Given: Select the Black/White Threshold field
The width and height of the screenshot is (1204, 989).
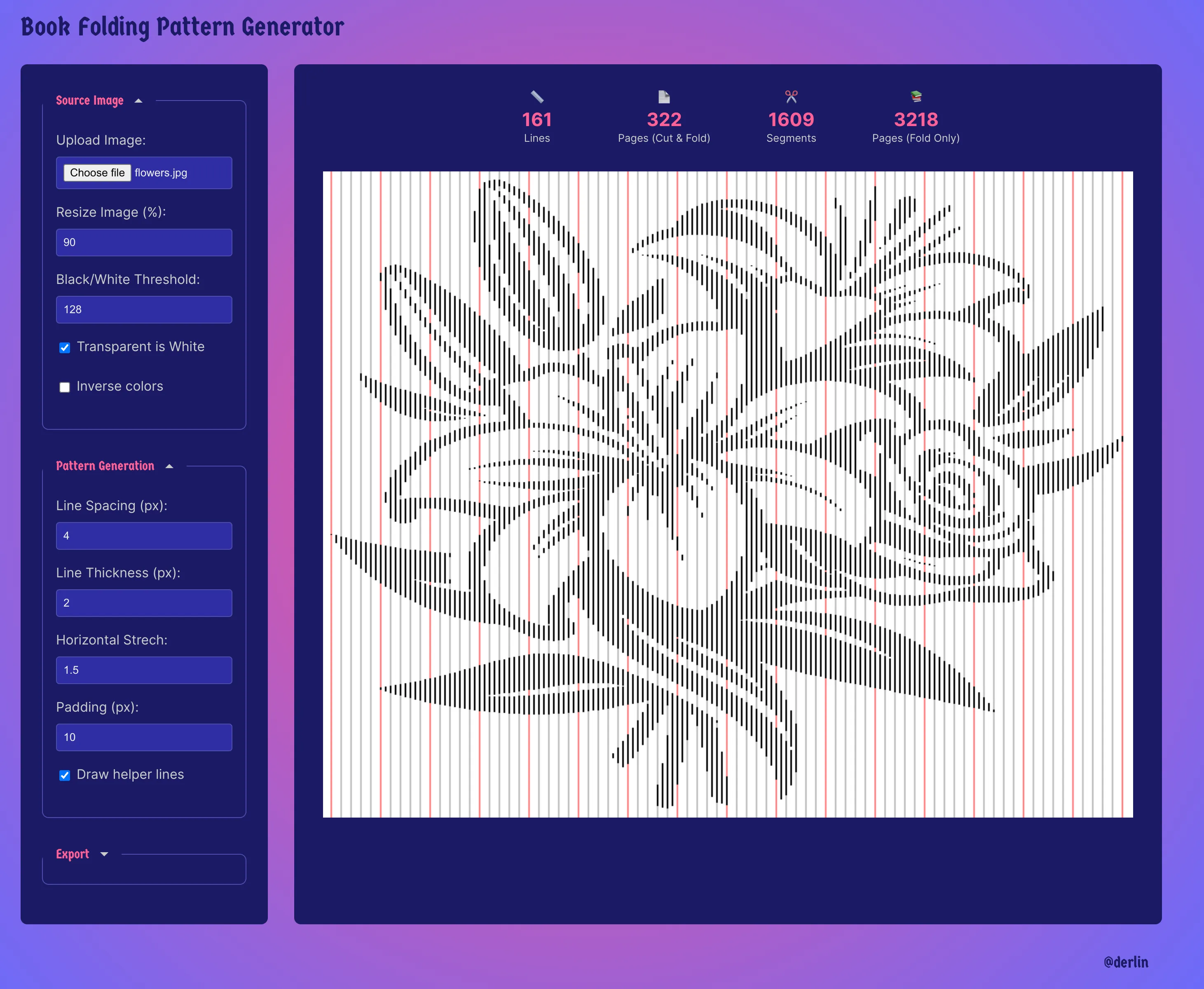Looking at the screenshot, I should pyautogui.click(x=143, y=309).
